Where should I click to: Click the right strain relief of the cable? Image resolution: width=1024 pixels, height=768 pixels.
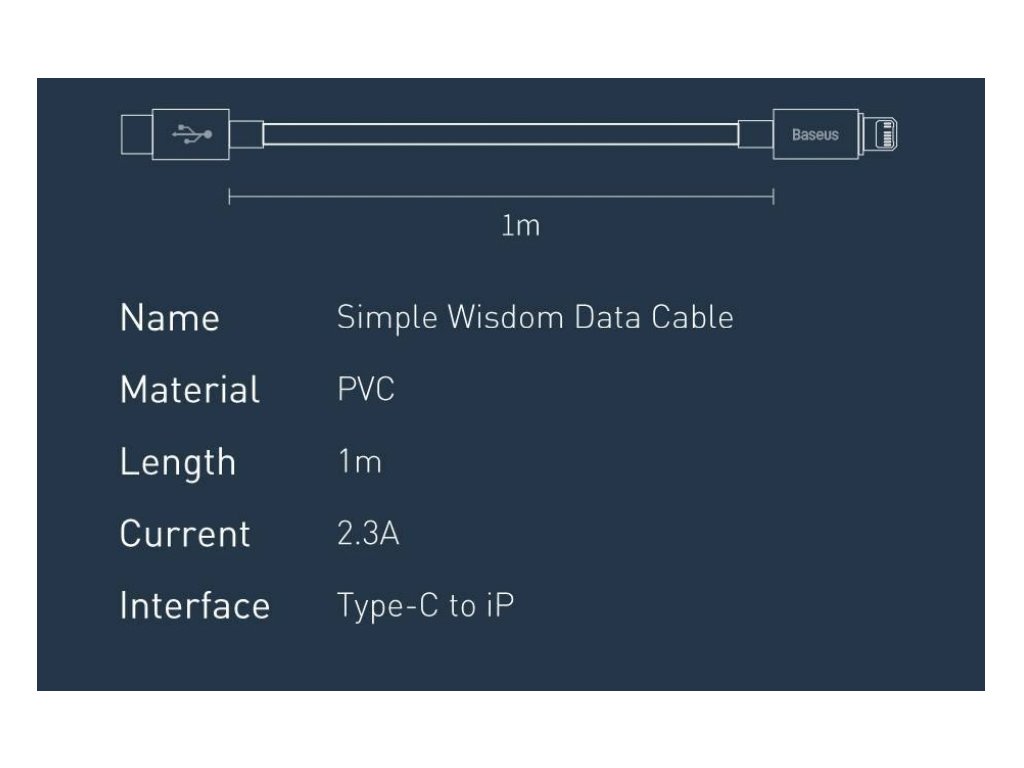pos(756,134)
